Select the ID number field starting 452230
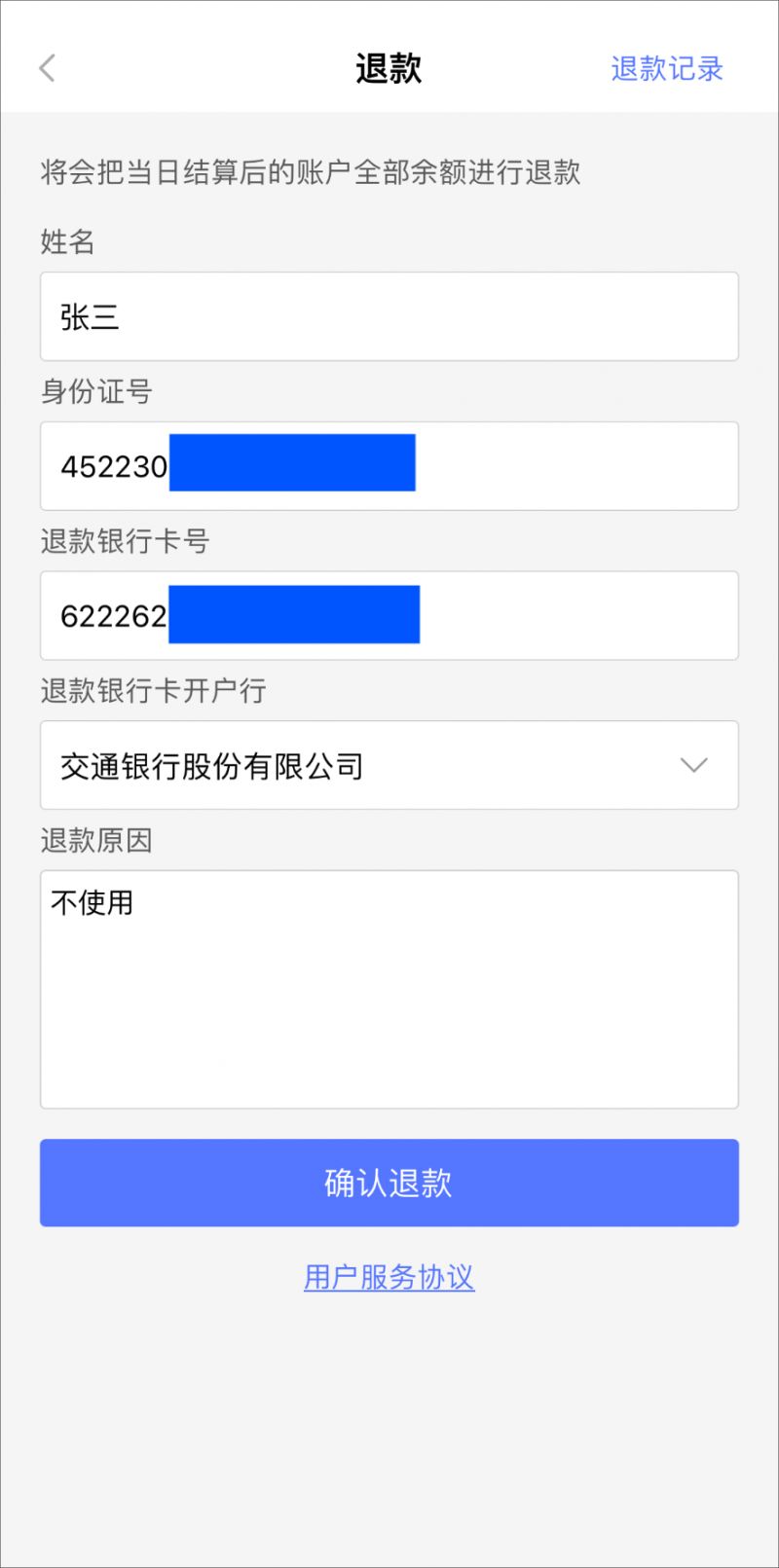Screen dimensions: 779x1568 click(389, 466)
